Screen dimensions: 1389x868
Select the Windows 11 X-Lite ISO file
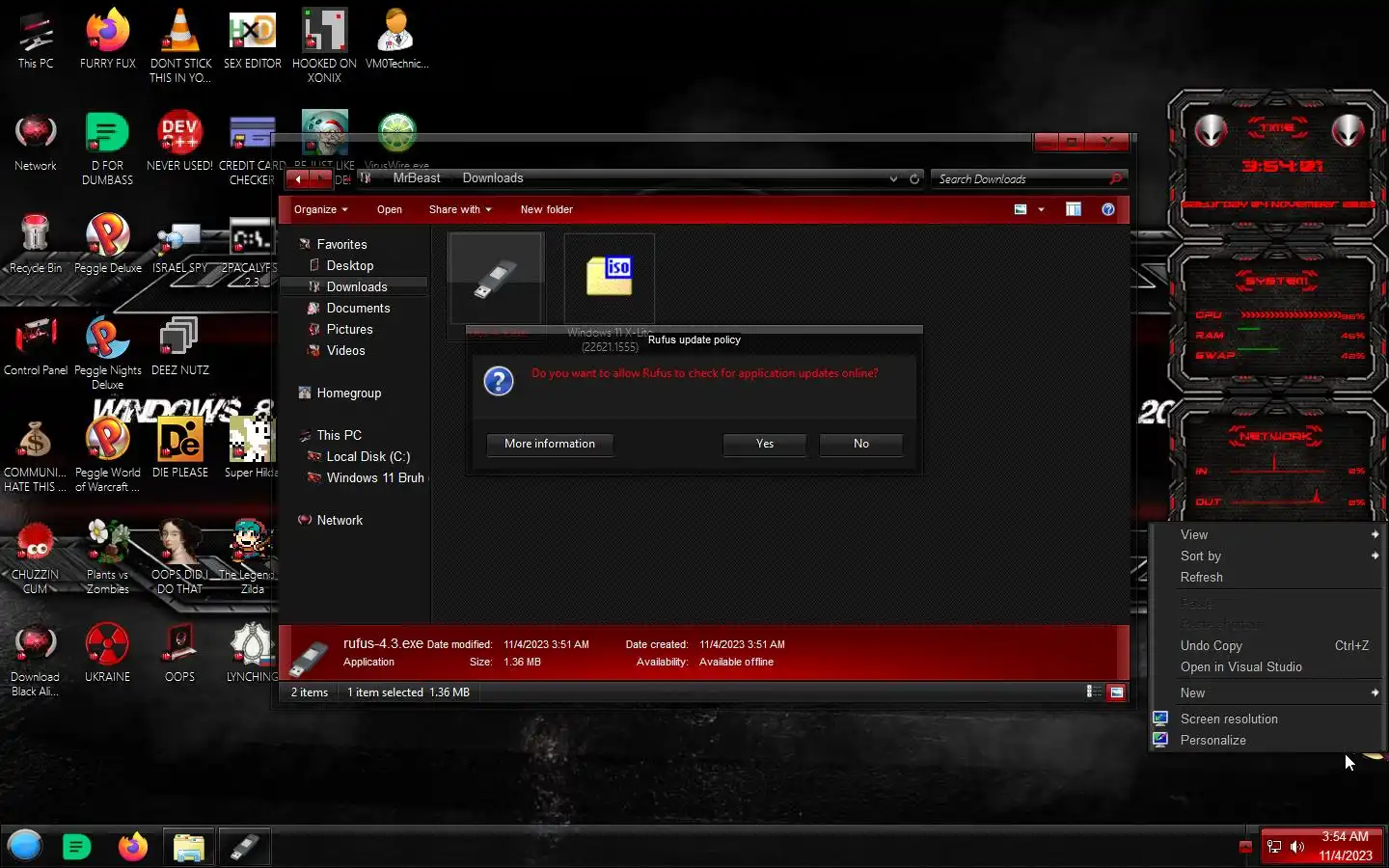pos(610,280)
